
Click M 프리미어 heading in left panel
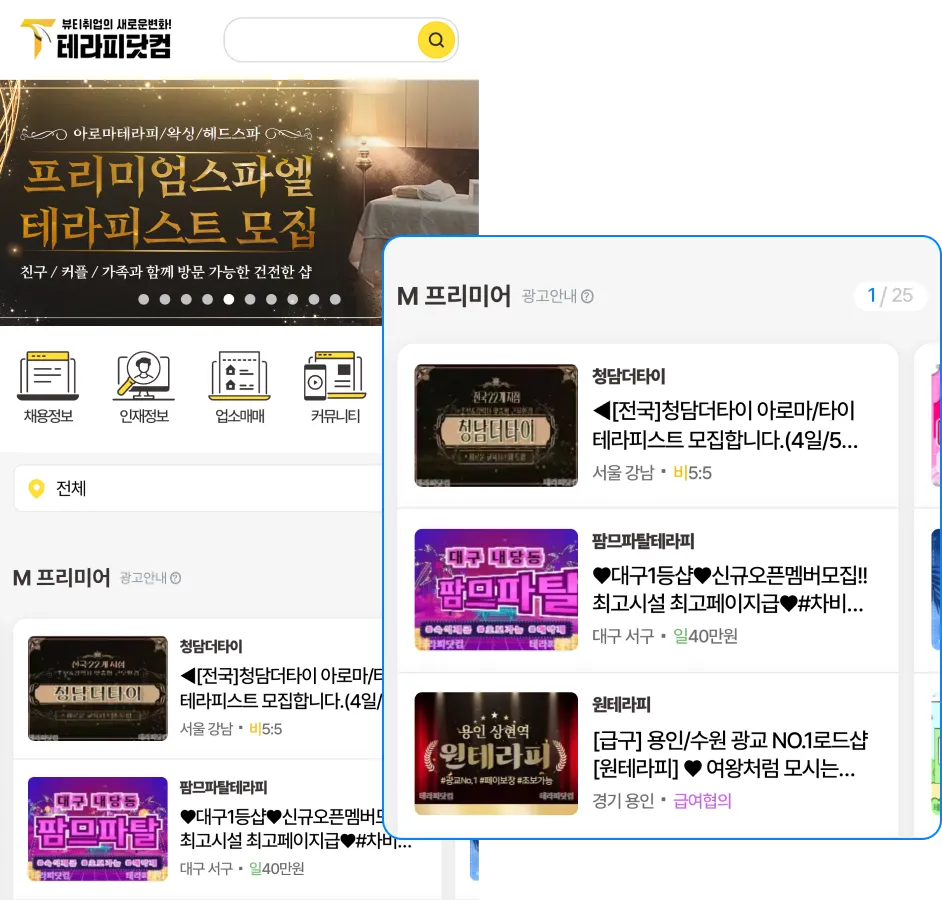point(62,578)
